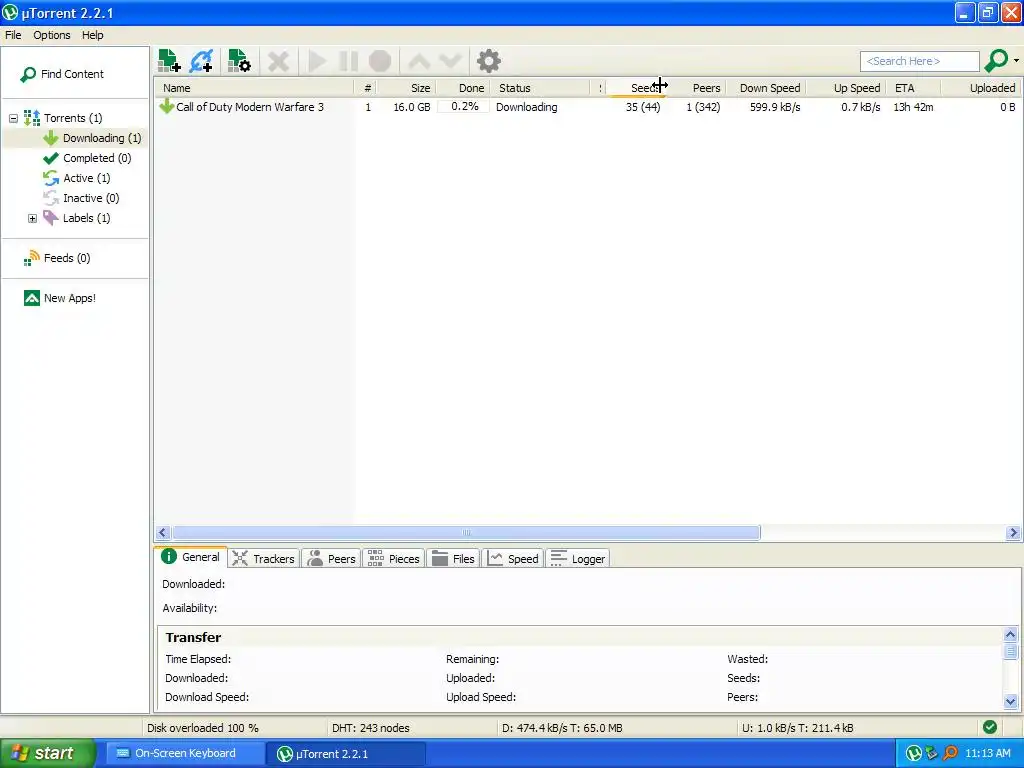Open the File menu

[13, 35]
